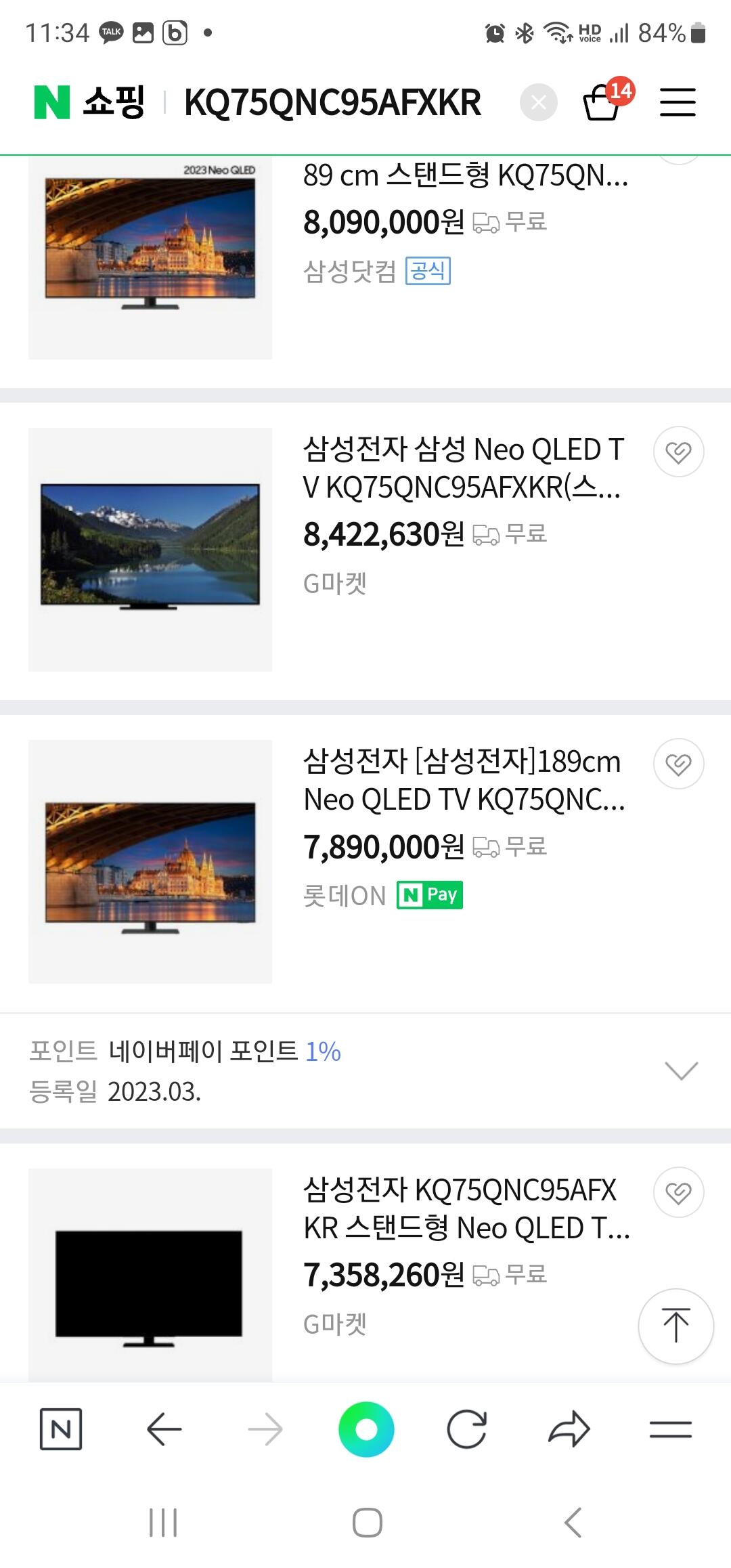This screenshot has height=1568, width=731.
Task: Share this page using the share arrow
Action: (x=569, y=1429)
